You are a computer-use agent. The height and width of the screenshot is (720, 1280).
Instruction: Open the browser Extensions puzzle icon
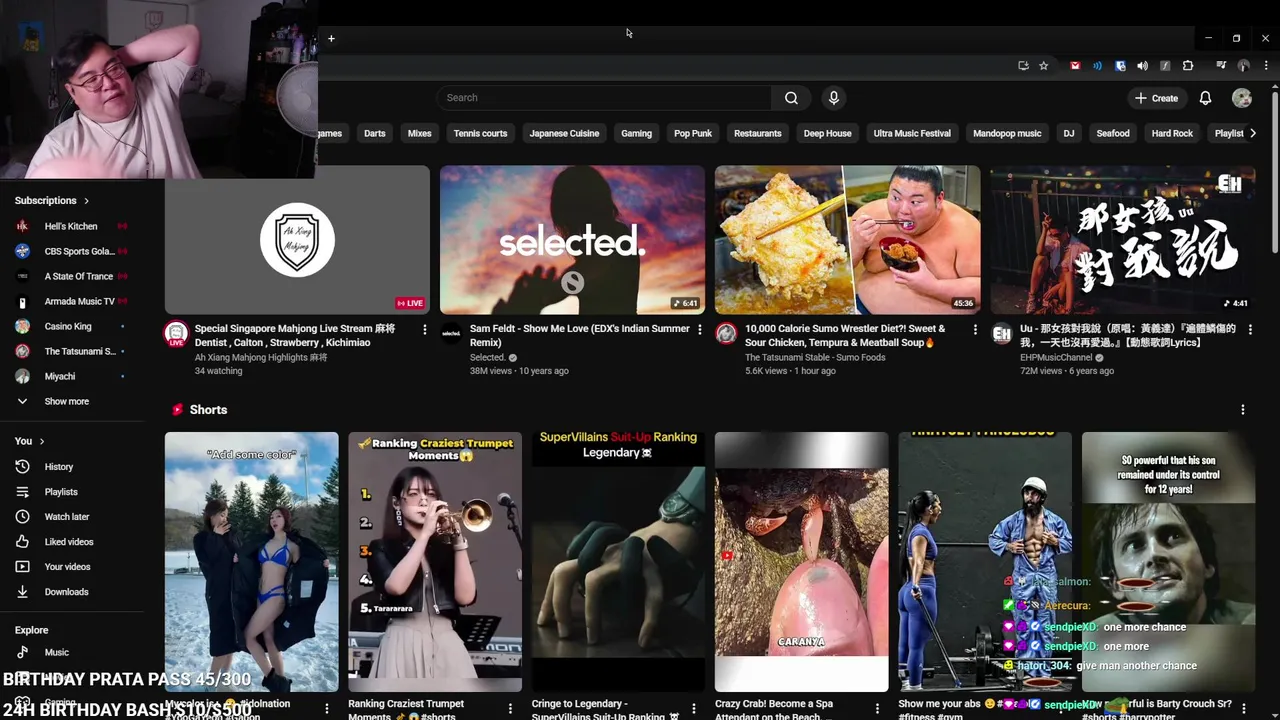tap(1188, 66)
